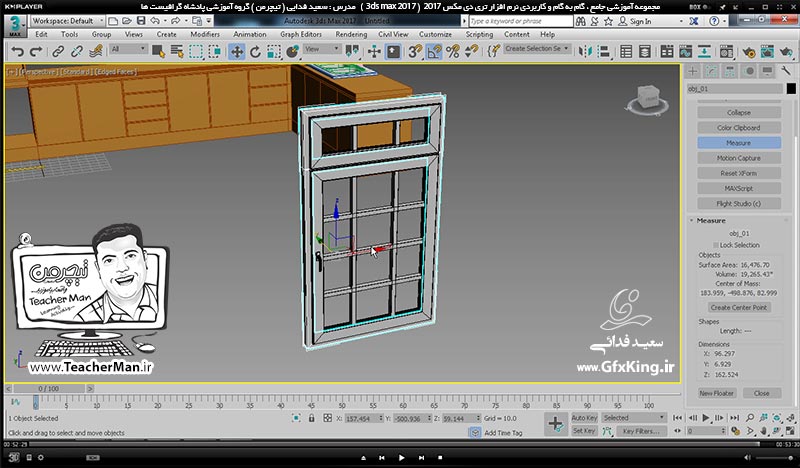Image resolution: width=800 pixels, height=468 pixels.
Task: Open the key mode 'Selected' dropdown
Action: tap(634, 417)
